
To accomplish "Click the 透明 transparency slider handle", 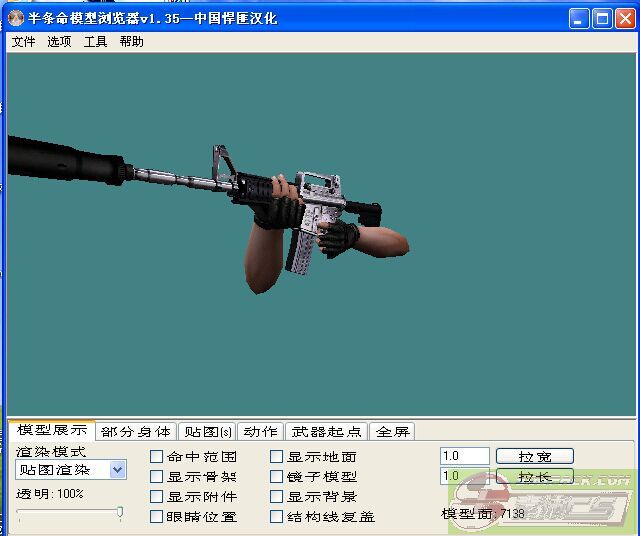I will [120, 513].
